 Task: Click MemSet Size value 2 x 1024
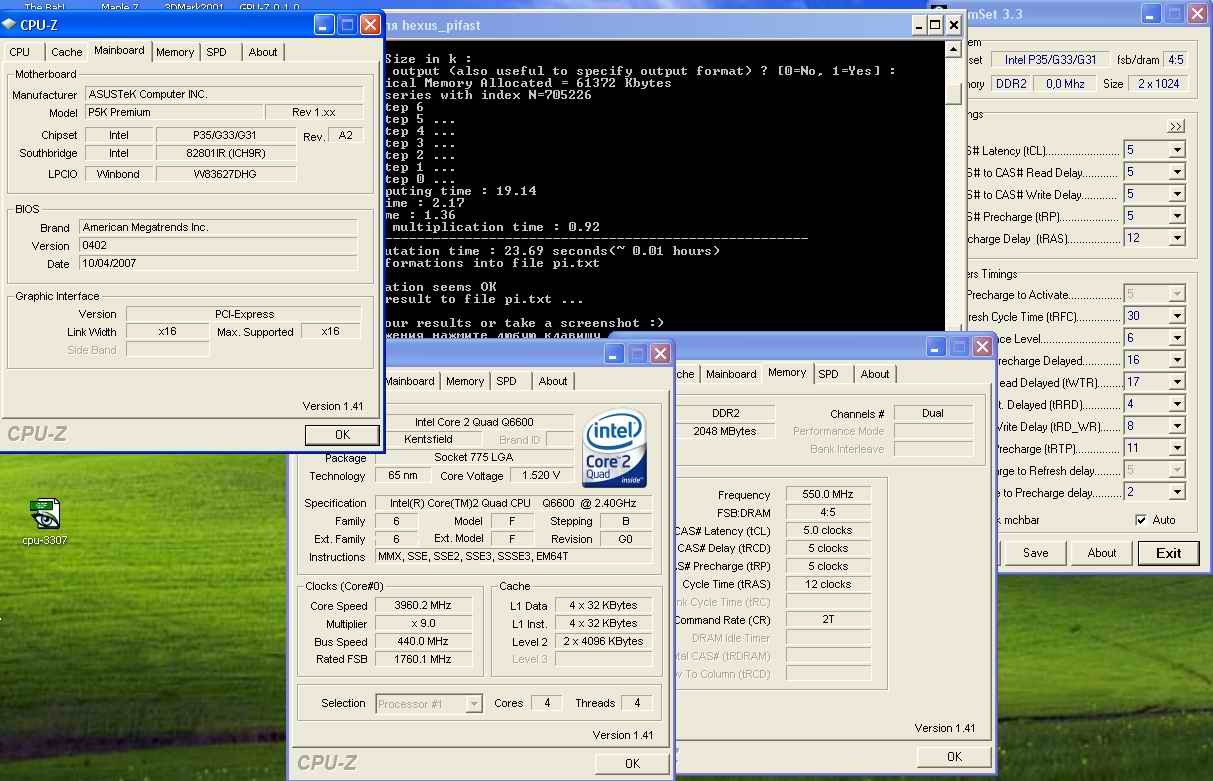[1159, 84]
